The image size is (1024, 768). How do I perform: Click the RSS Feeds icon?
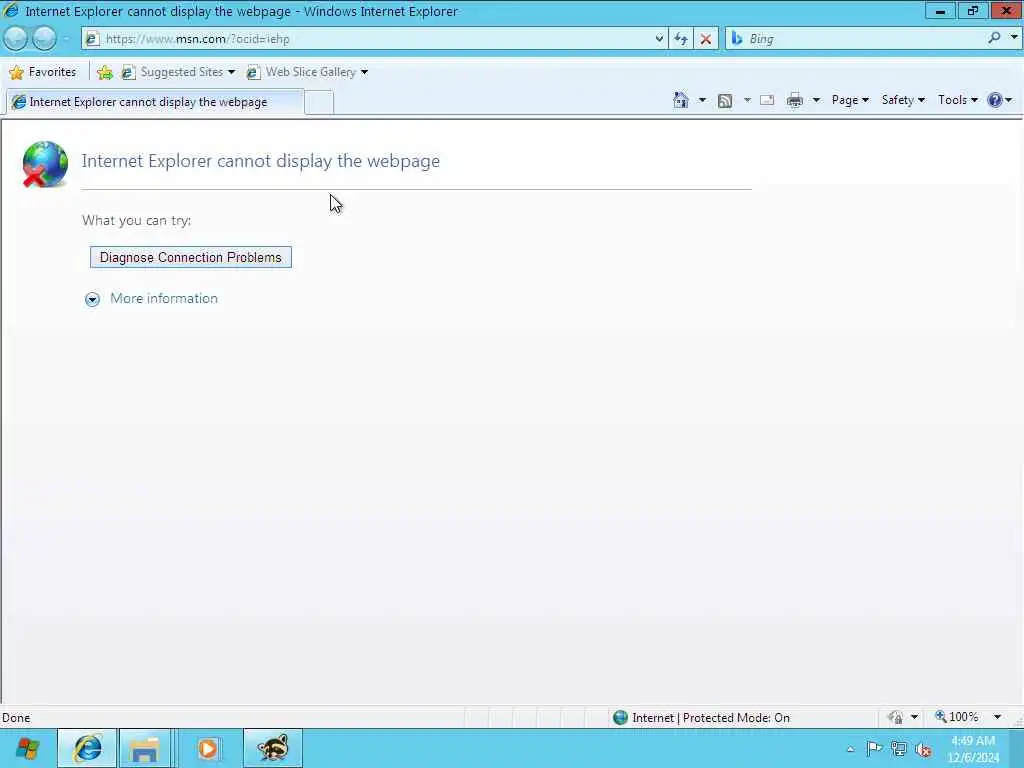[x=725, y=101]
